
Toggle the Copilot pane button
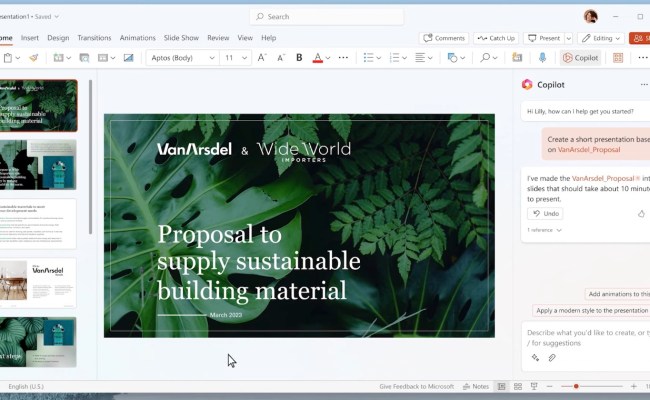coord(580,58)
